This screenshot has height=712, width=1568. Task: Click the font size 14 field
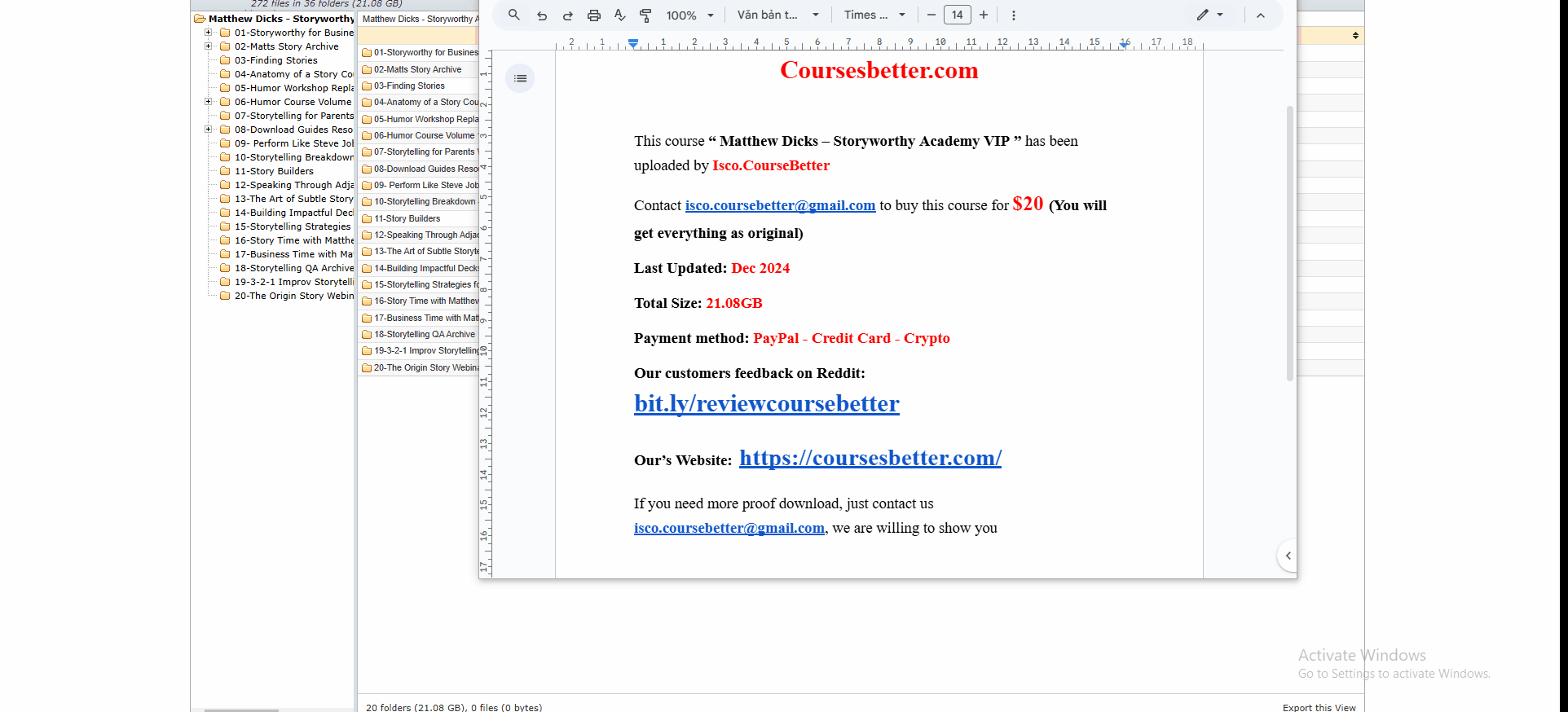(957, 15)
